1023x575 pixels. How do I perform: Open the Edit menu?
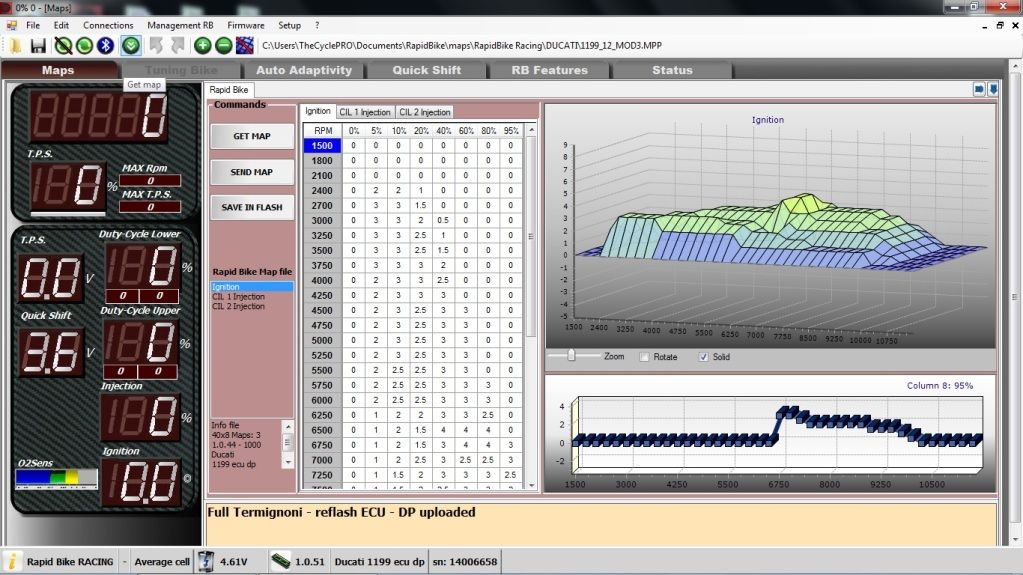point(61,25)
